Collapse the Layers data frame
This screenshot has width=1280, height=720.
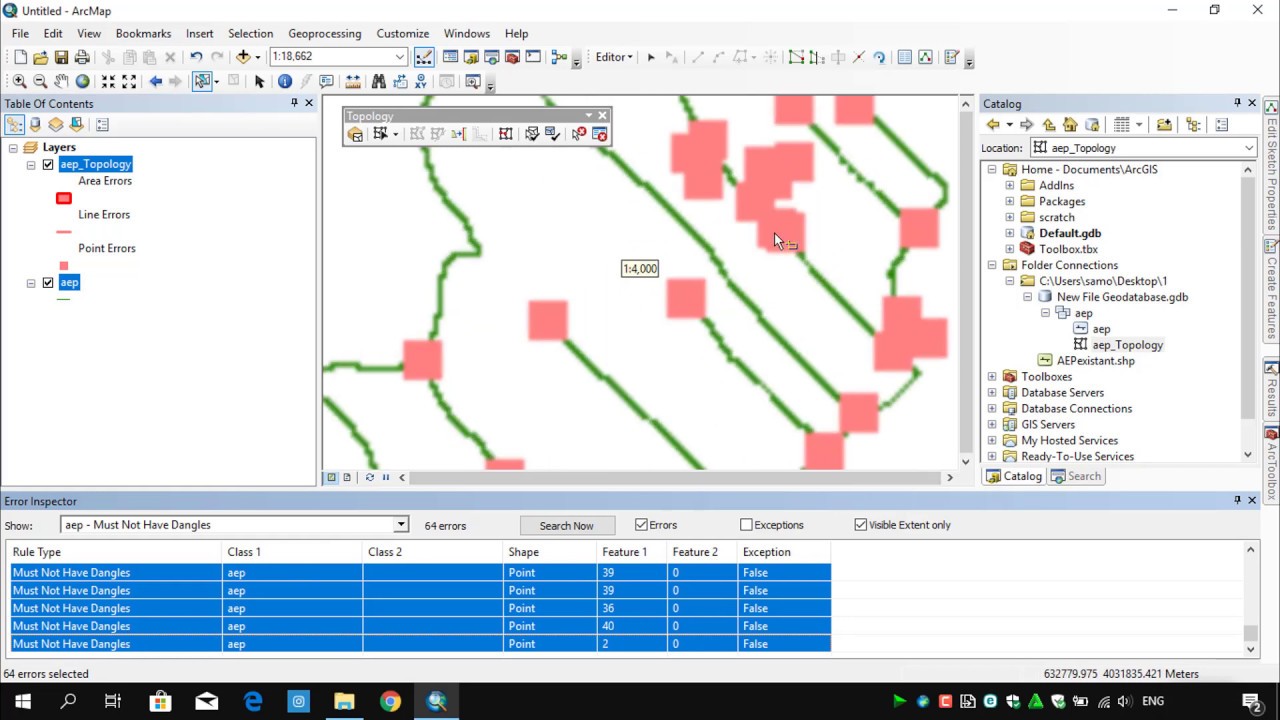(x=13, y=148)
